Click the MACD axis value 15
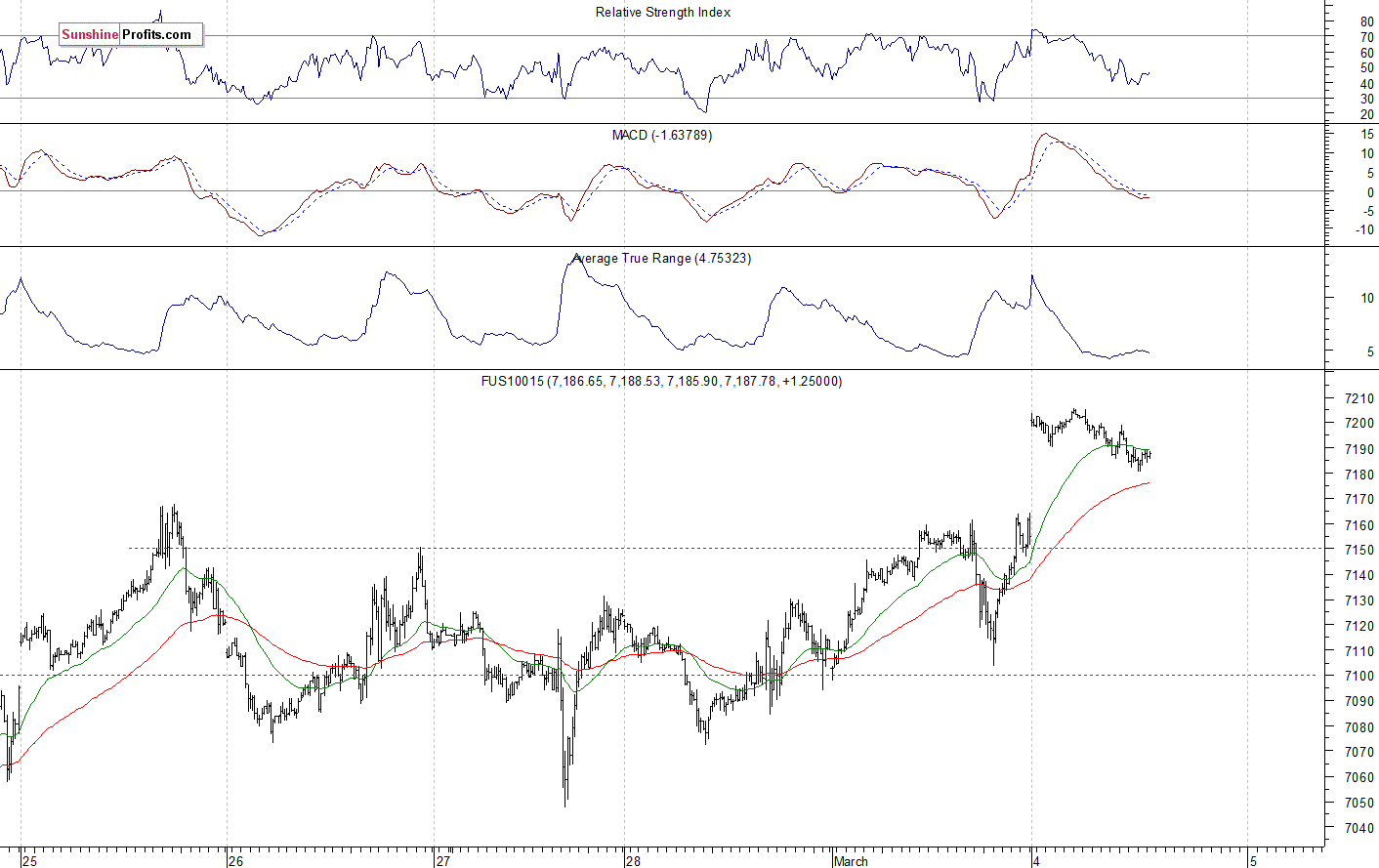 point(1366,136)
